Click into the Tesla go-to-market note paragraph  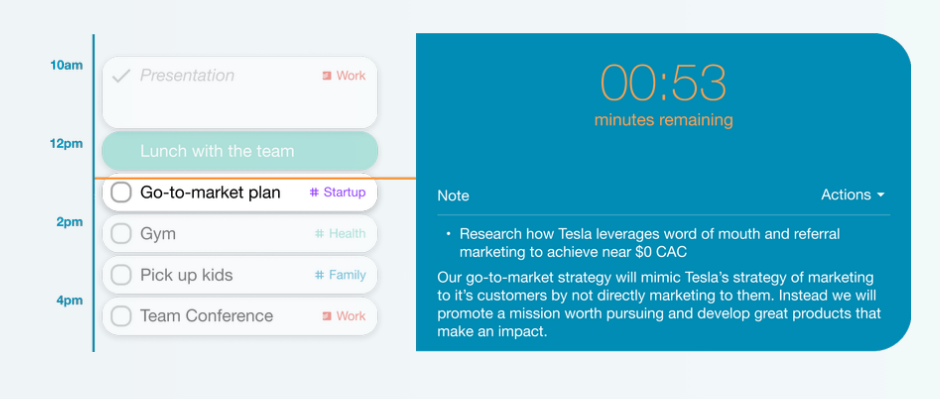click(659, 304)
